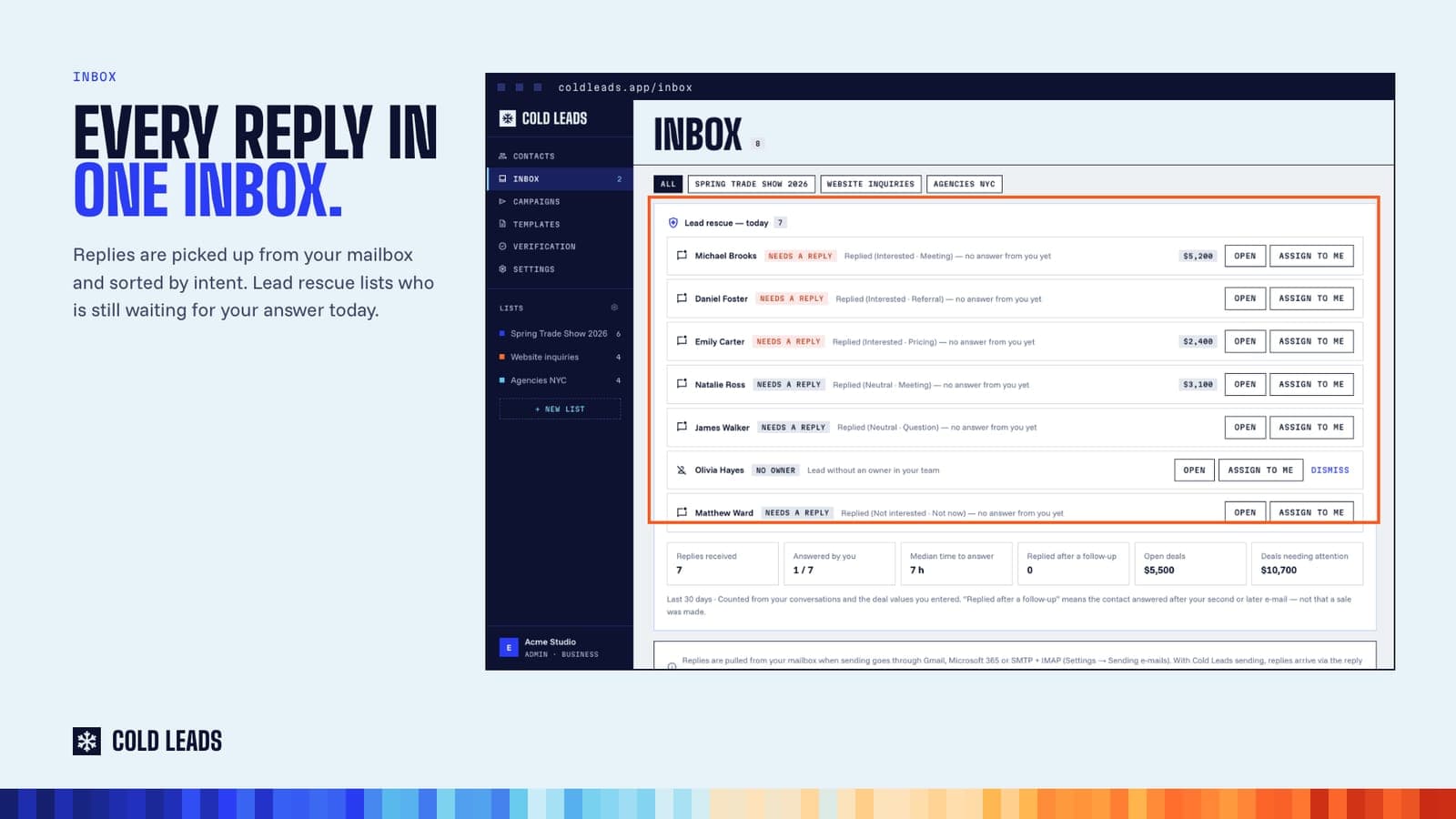Screen dimensions: 1456x819
Task: Click the shield icon beside Lead rescue
Action: click(673, 223)
